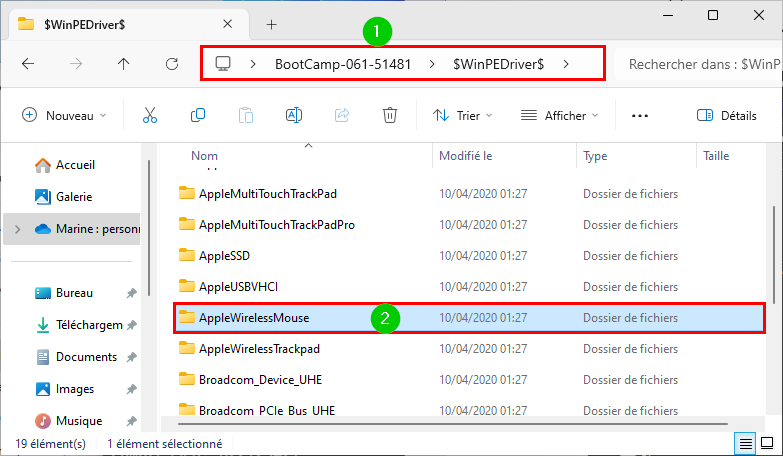783x456 pixels.
Task: Close the $WinPEDriver$ tab
Action: click(227, 24)
